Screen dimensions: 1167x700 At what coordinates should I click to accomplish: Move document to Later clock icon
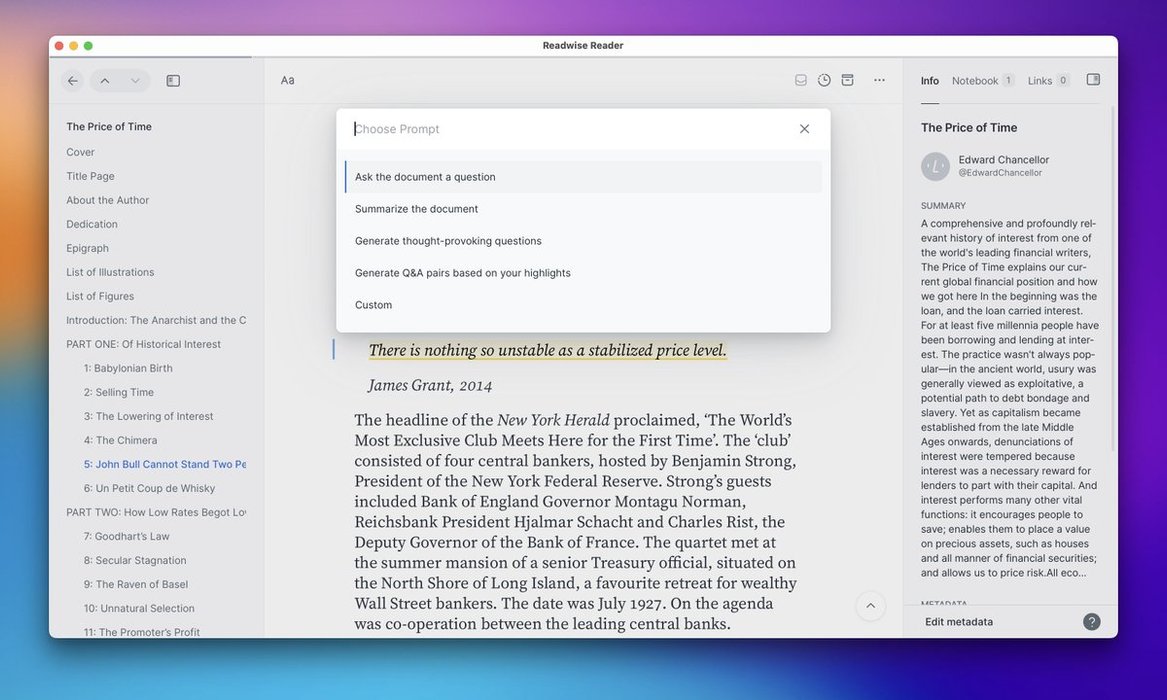824,80
